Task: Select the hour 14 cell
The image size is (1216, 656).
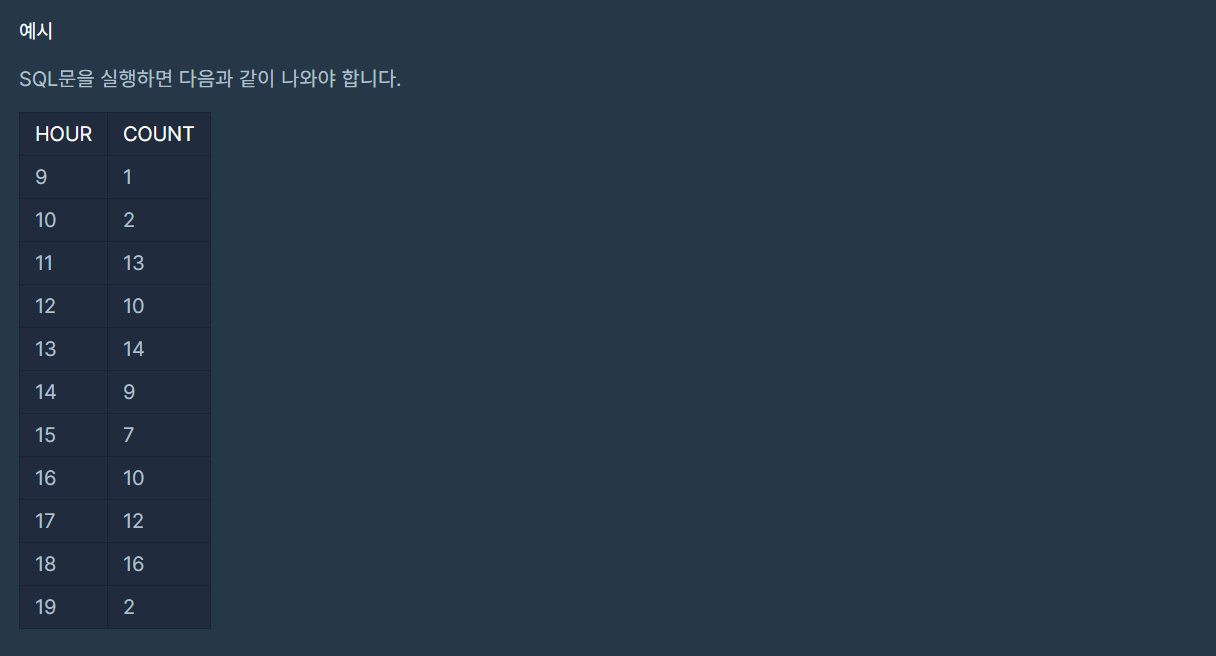Action: tap(63, 392)
